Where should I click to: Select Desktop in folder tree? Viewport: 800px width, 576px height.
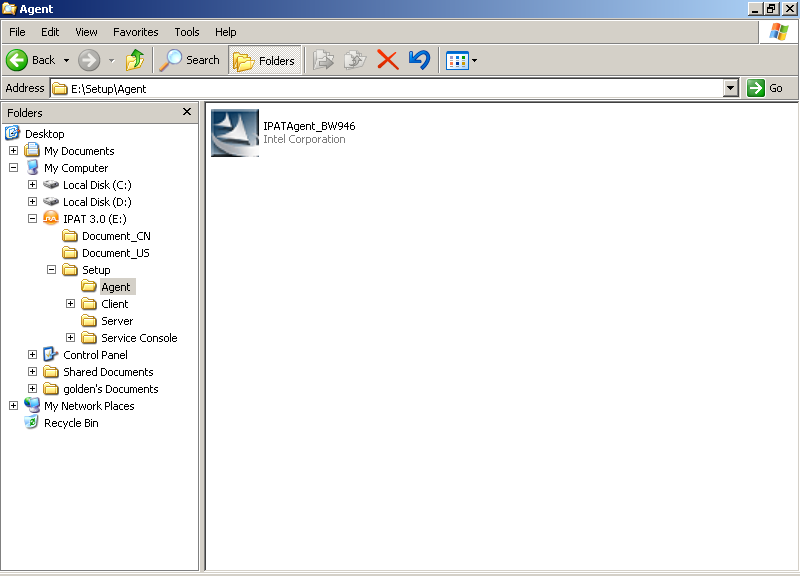[x=44, y=134]
